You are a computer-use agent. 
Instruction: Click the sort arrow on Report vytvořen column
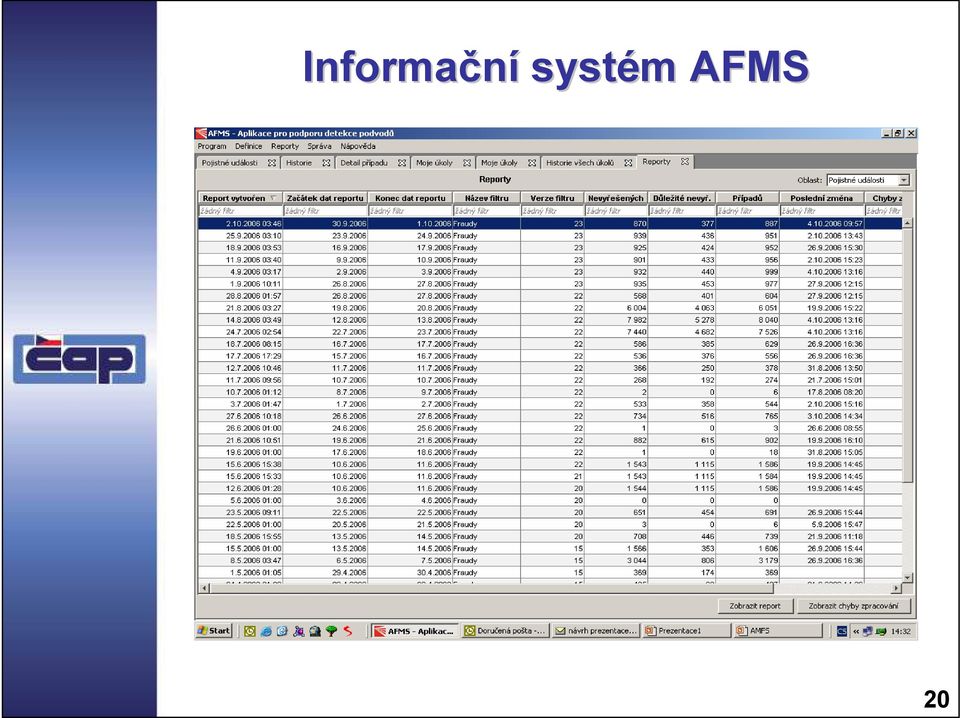click(273, 198)
